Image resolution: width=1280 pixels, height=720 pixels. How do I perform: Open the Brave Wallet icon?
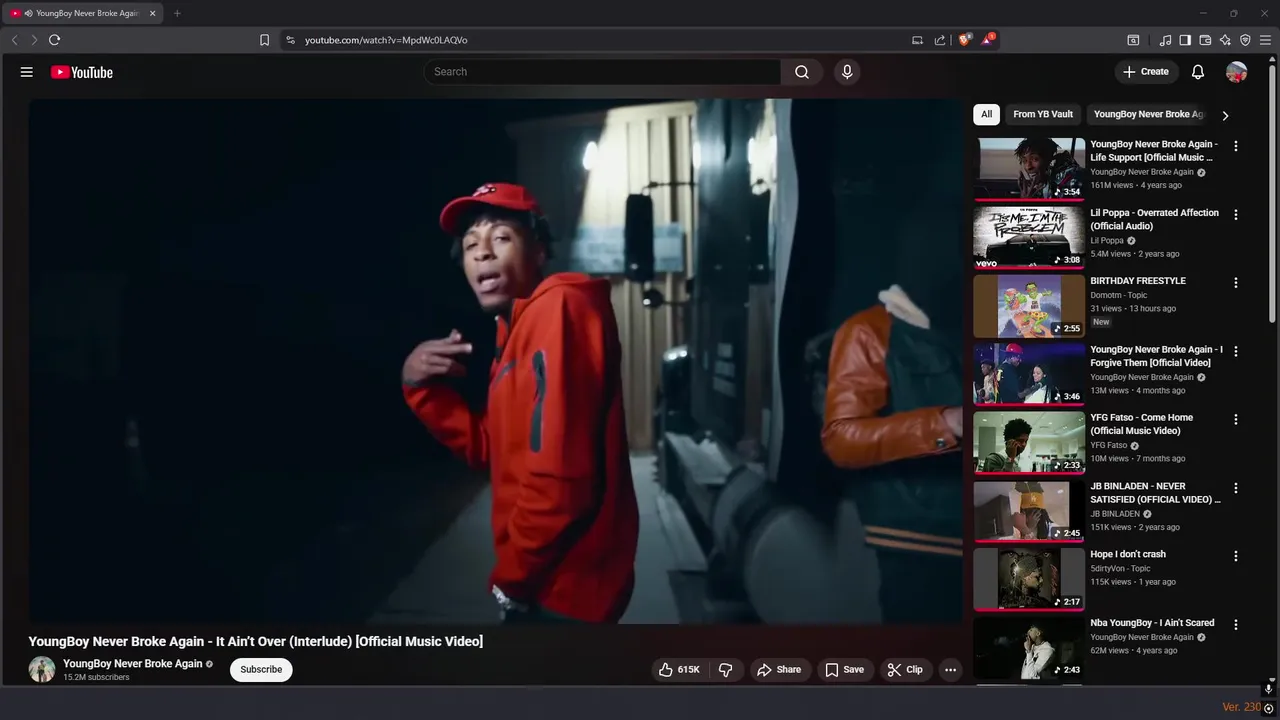pos(1205,40)
